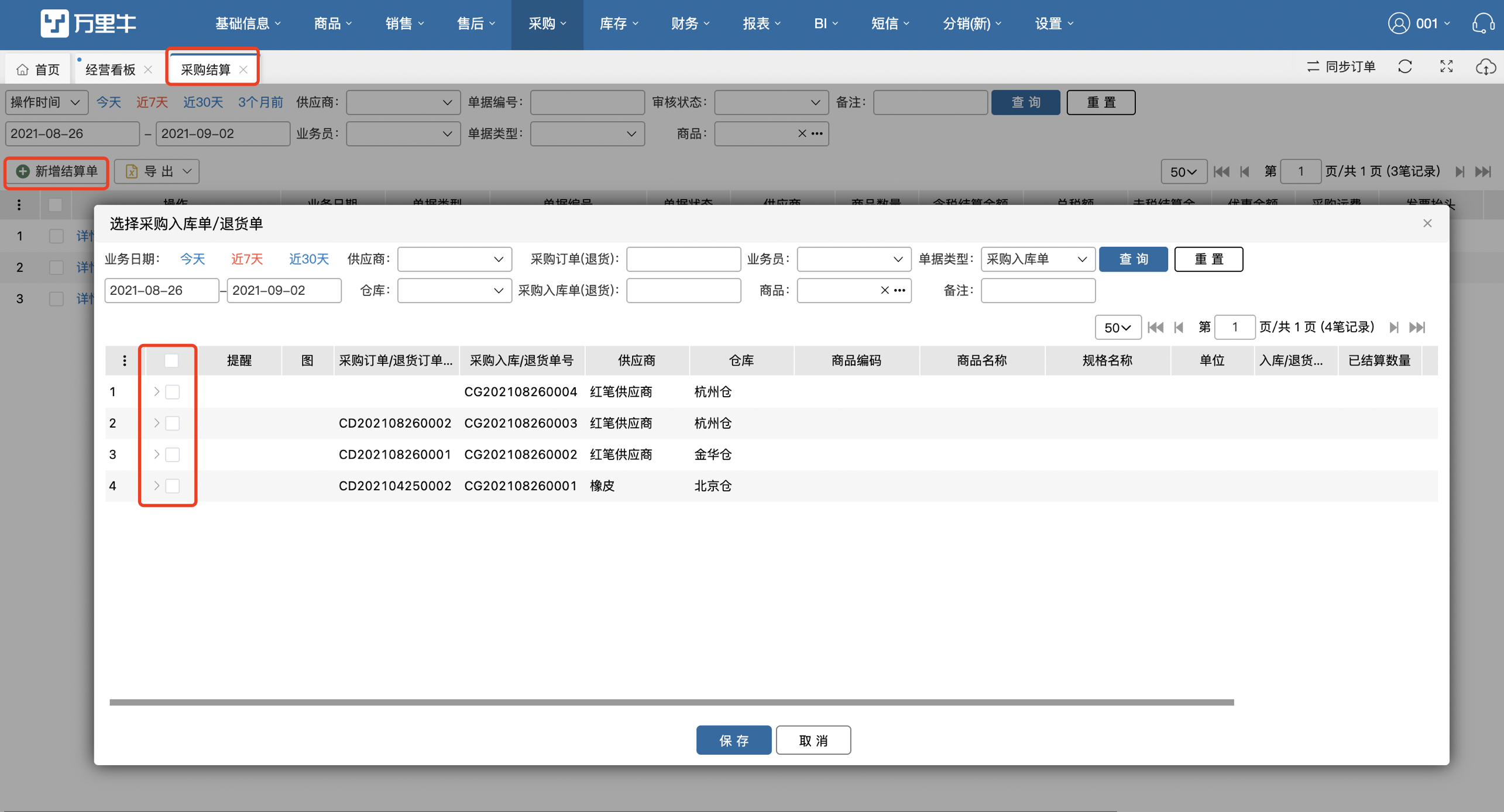Go to last page in background pager
Image resolution: width=1504 pixels, height=812 pixels.
(x=1484, y=171)
